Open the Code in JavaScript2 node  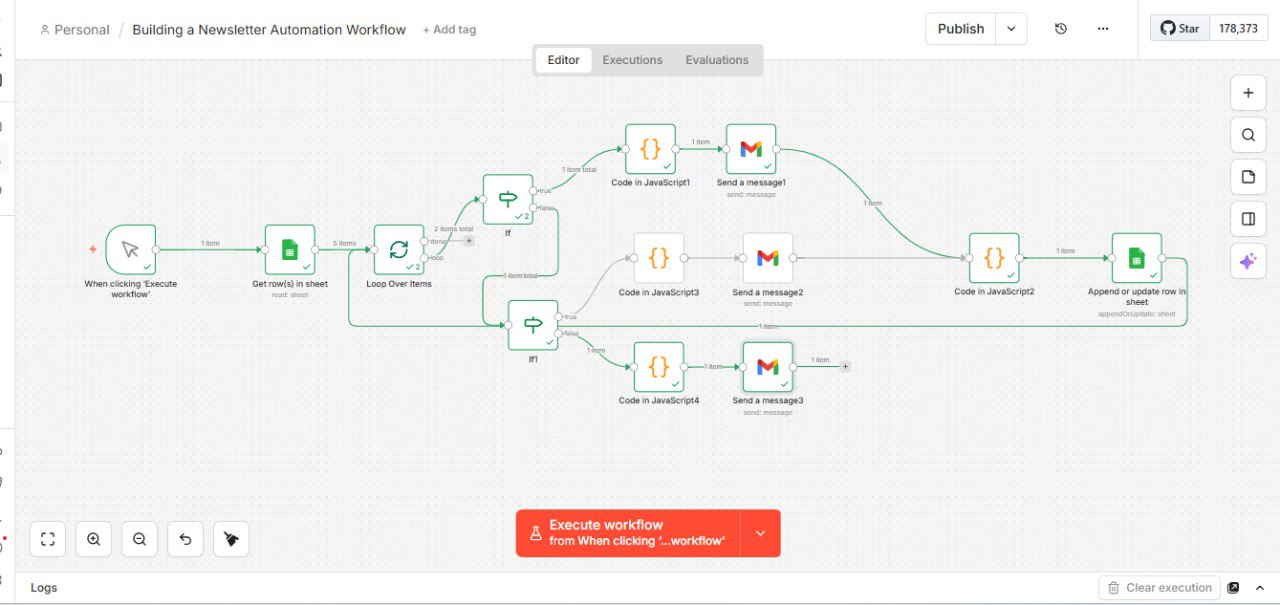point(994,258)
